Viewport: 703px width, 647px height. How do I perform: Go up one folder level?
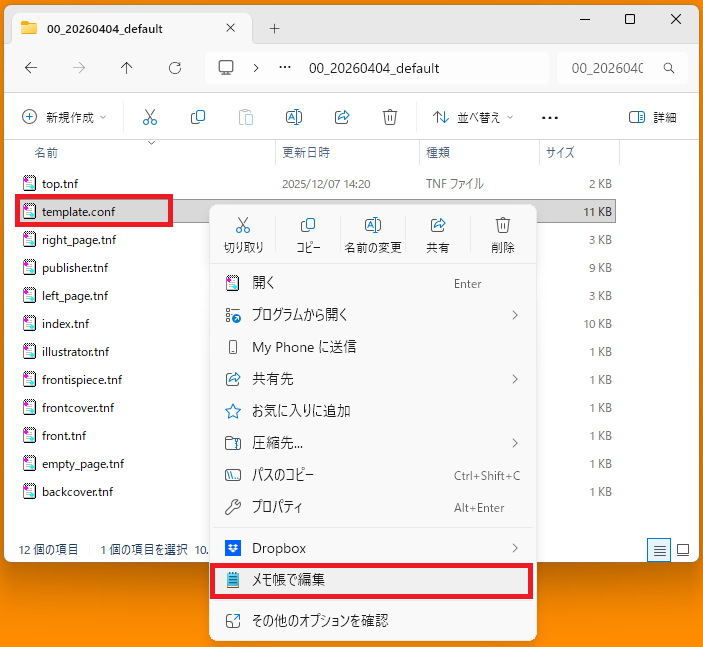click(x=126, y=68)
